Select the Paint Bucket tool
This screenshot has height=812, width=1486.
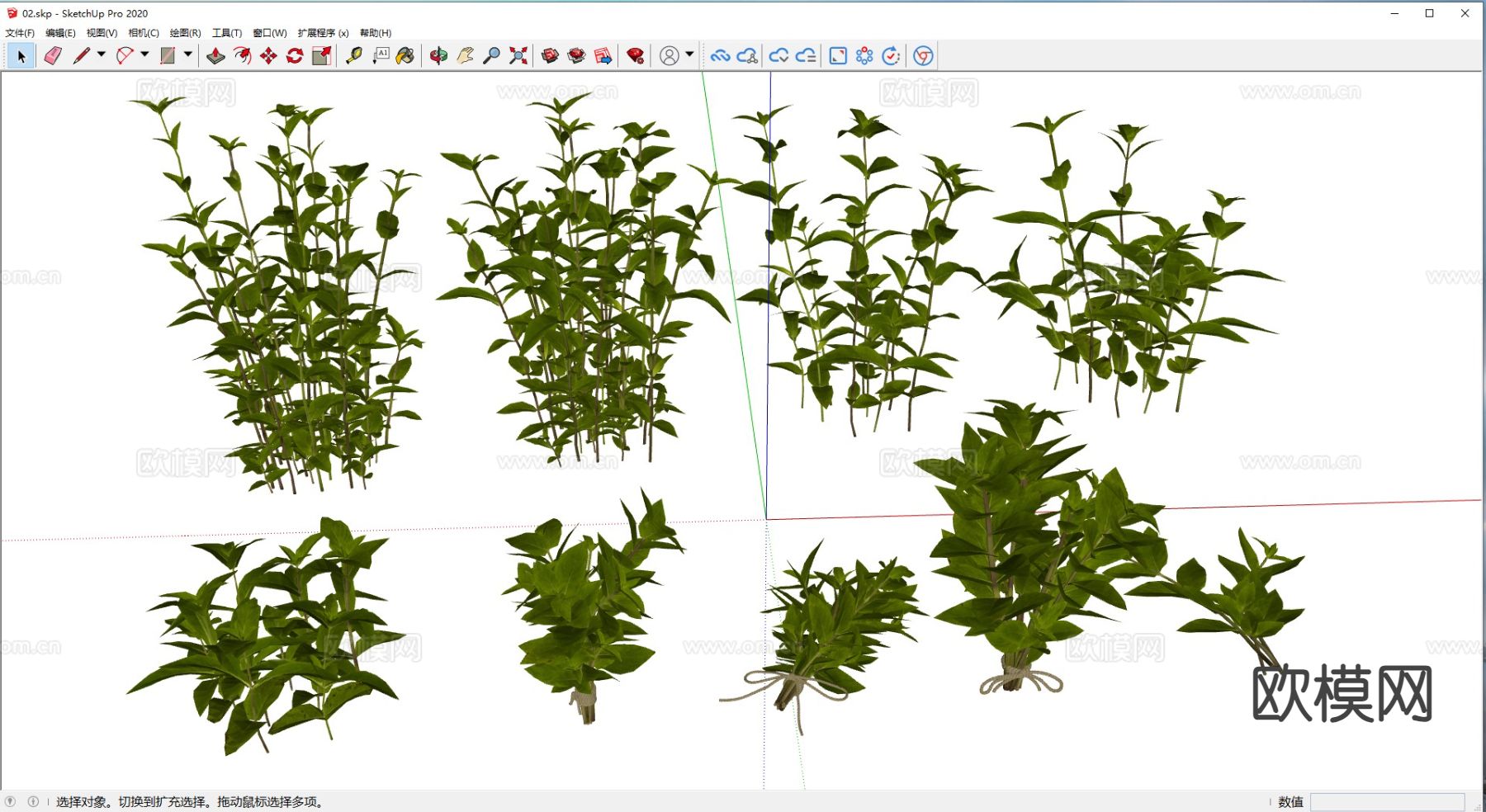(405, 56)
